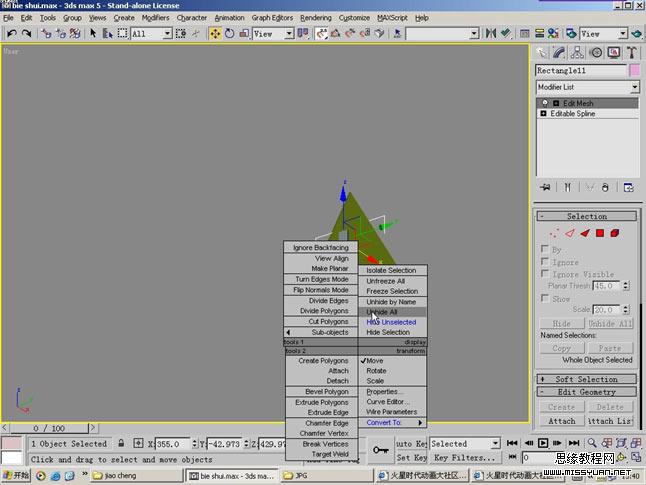The height and width of the screenshot is (485, 646).
Task: Click the pink object color swatch
Action: (634, 70)
